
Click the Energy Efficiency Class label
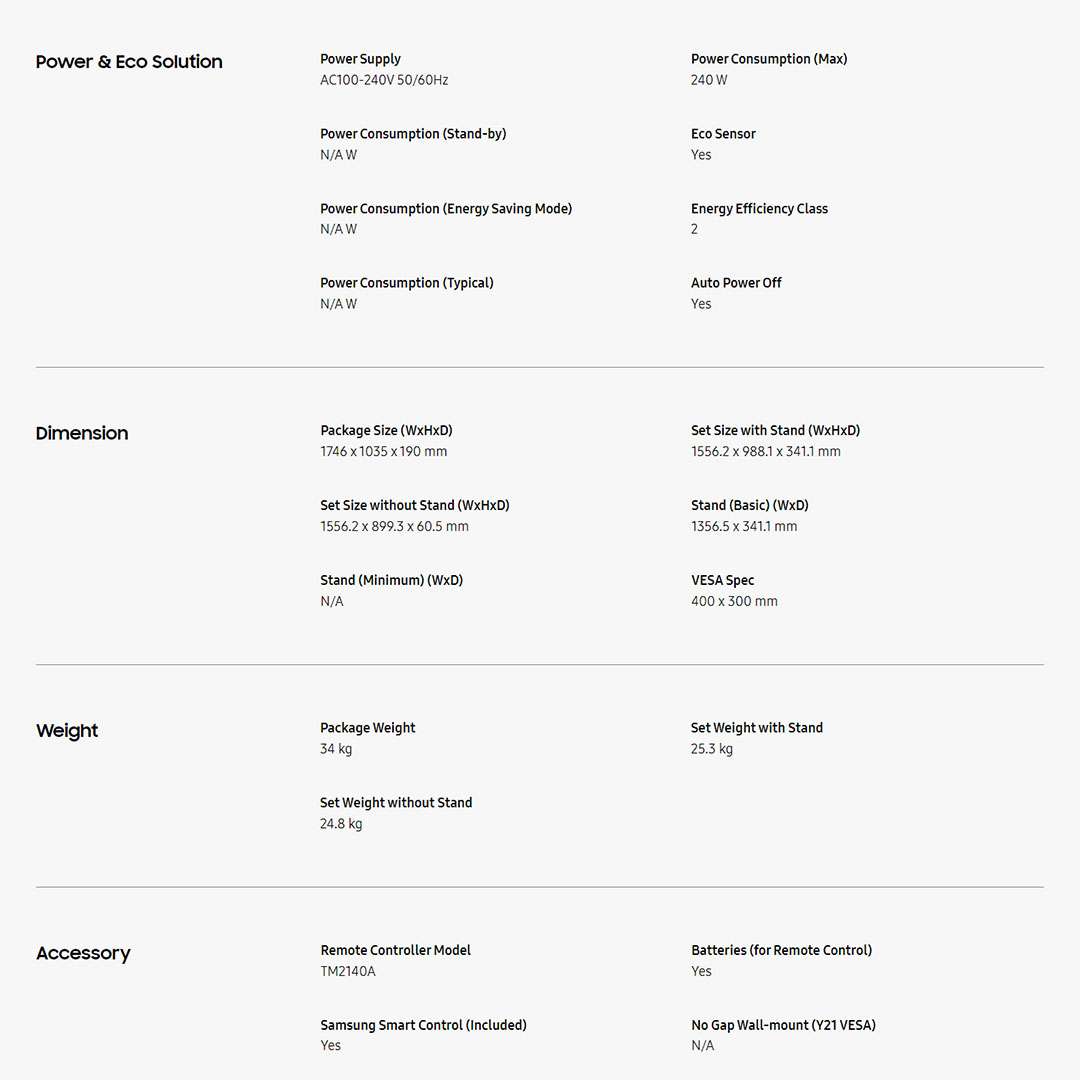[x=759, y=209]
